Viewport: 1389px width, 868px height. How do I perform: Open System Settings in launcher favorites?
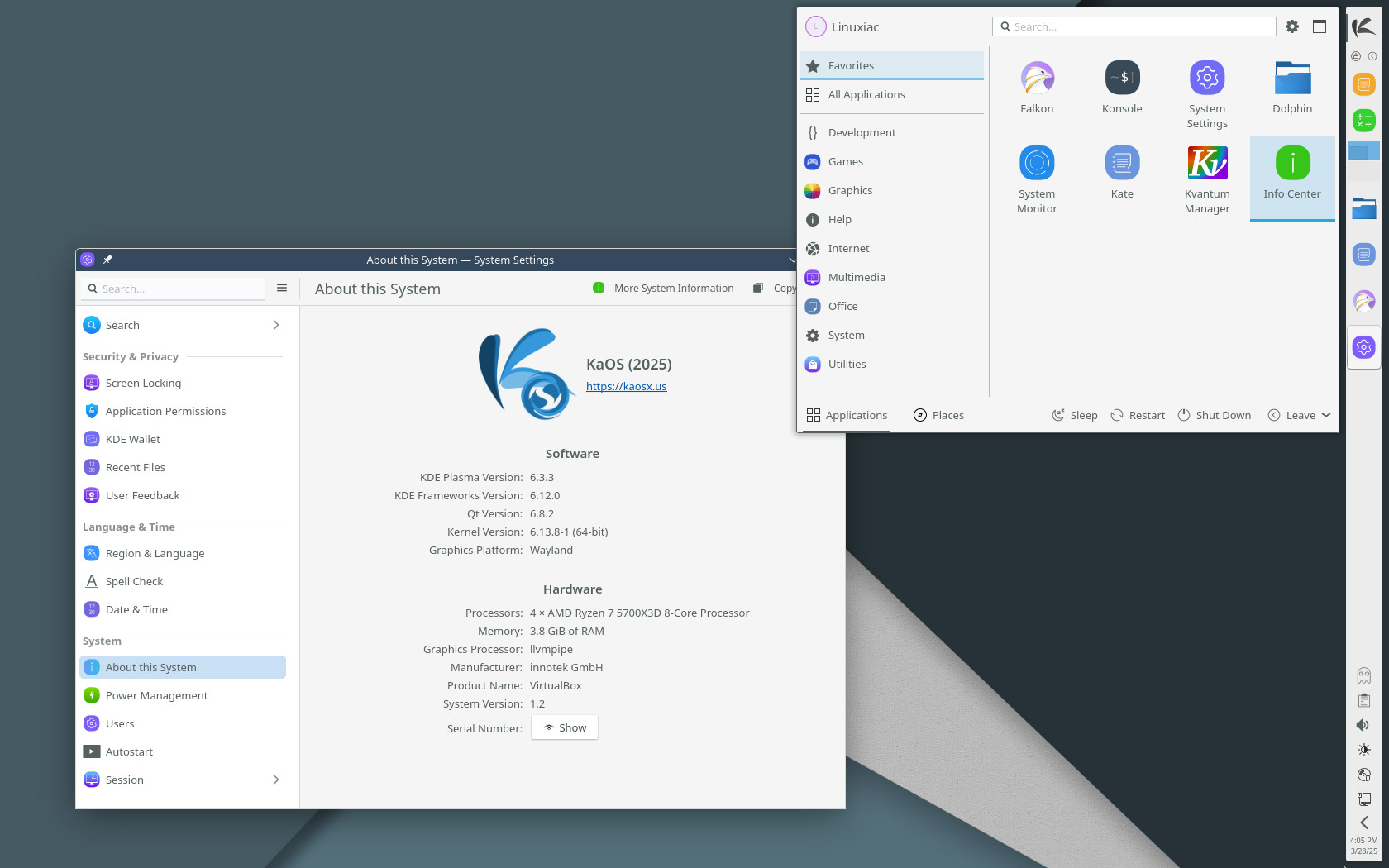[x=1207, y=95]
